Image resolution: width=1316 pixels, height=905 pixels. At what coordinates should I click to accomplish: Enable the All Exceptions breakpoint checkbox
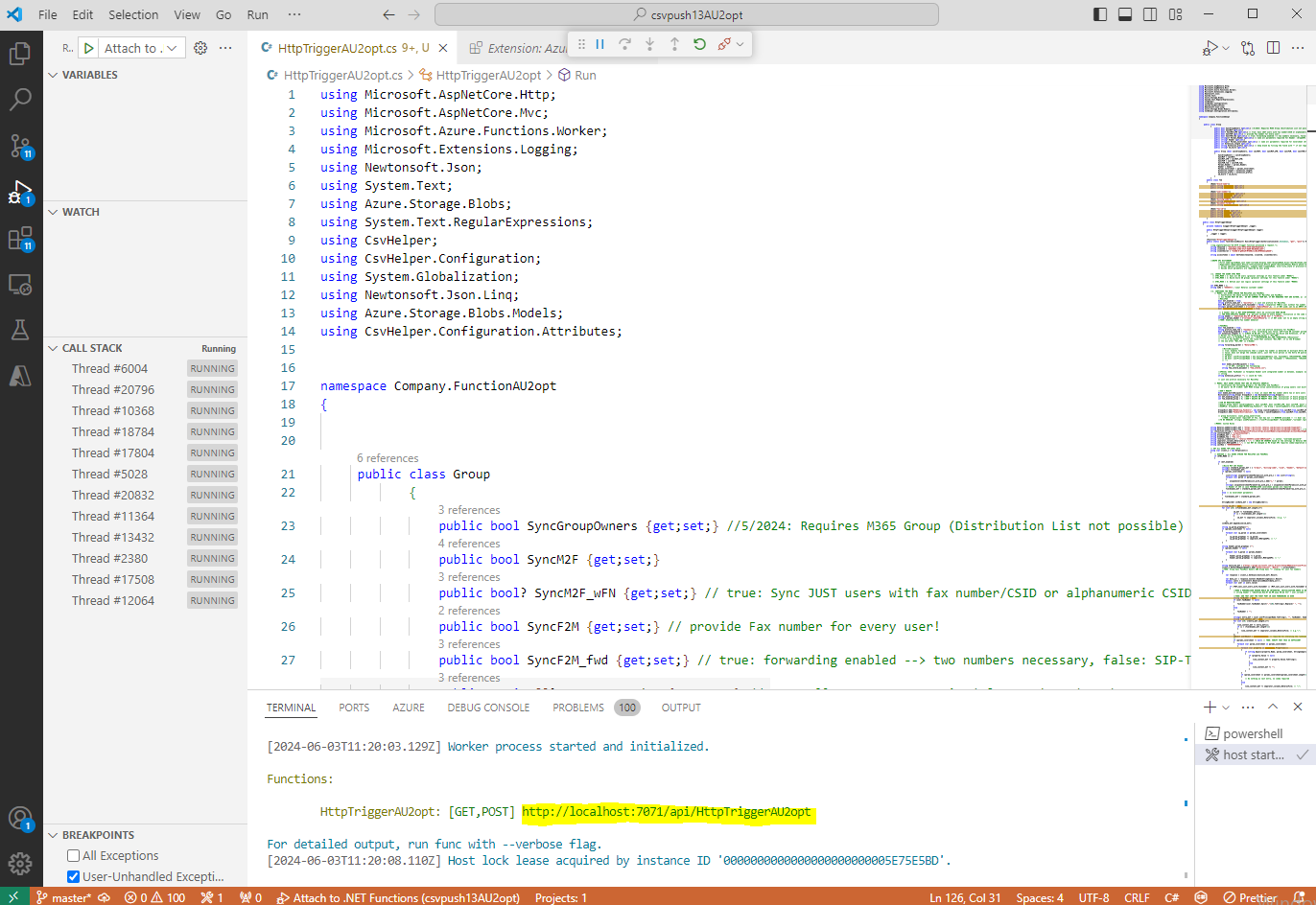[x=73, y=855]
